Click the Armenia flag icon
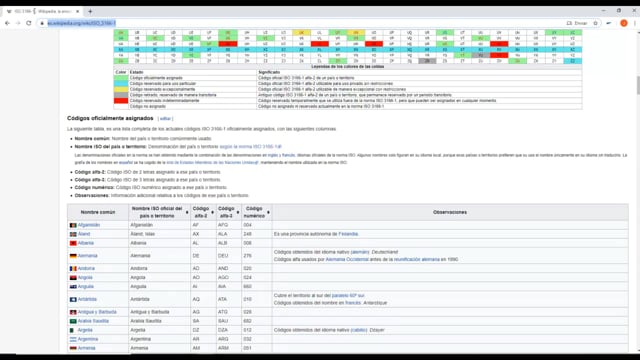Screen dimensions: 640x360 click(x=73, y=348)
